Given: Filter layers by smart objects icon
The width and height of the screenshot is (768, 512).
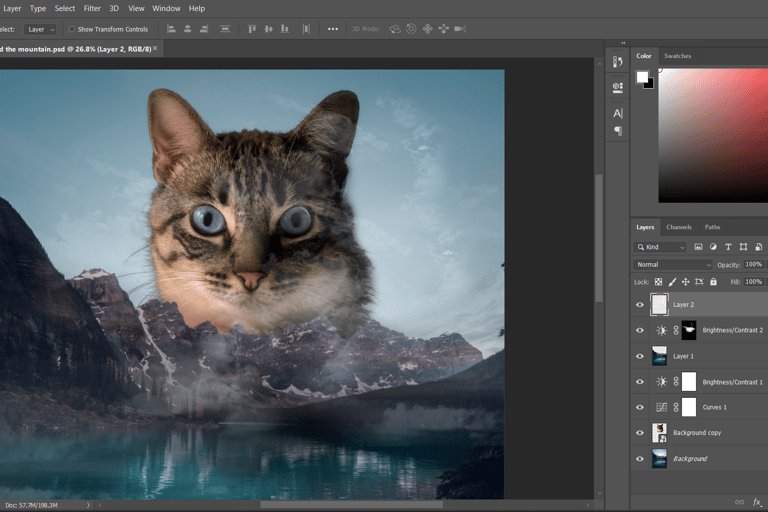Looking at the screenshot, I should pyautogui.click(x=758, y=247).
